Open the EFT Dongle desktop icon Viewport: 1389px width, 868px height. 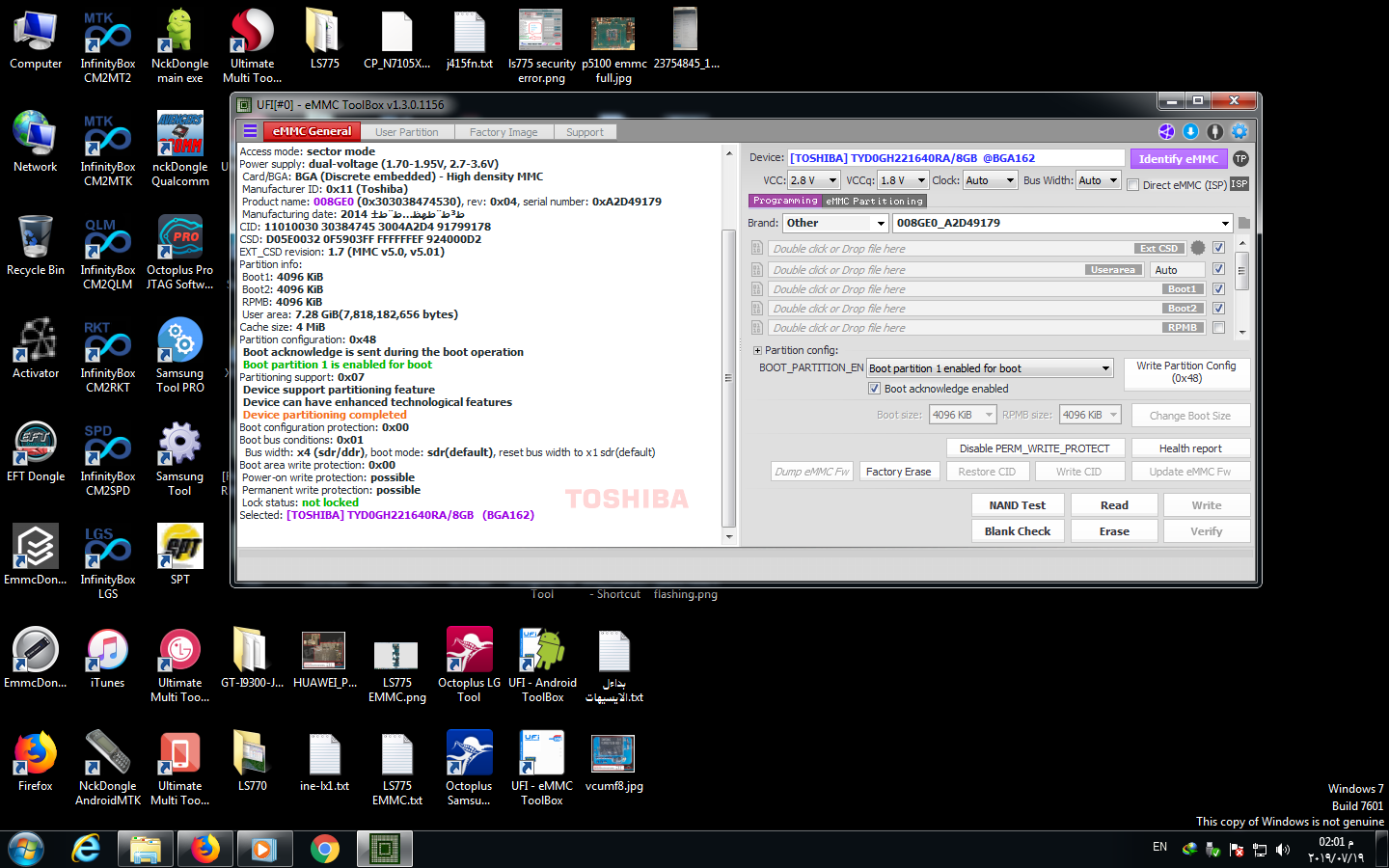click(x=36, y=451)
